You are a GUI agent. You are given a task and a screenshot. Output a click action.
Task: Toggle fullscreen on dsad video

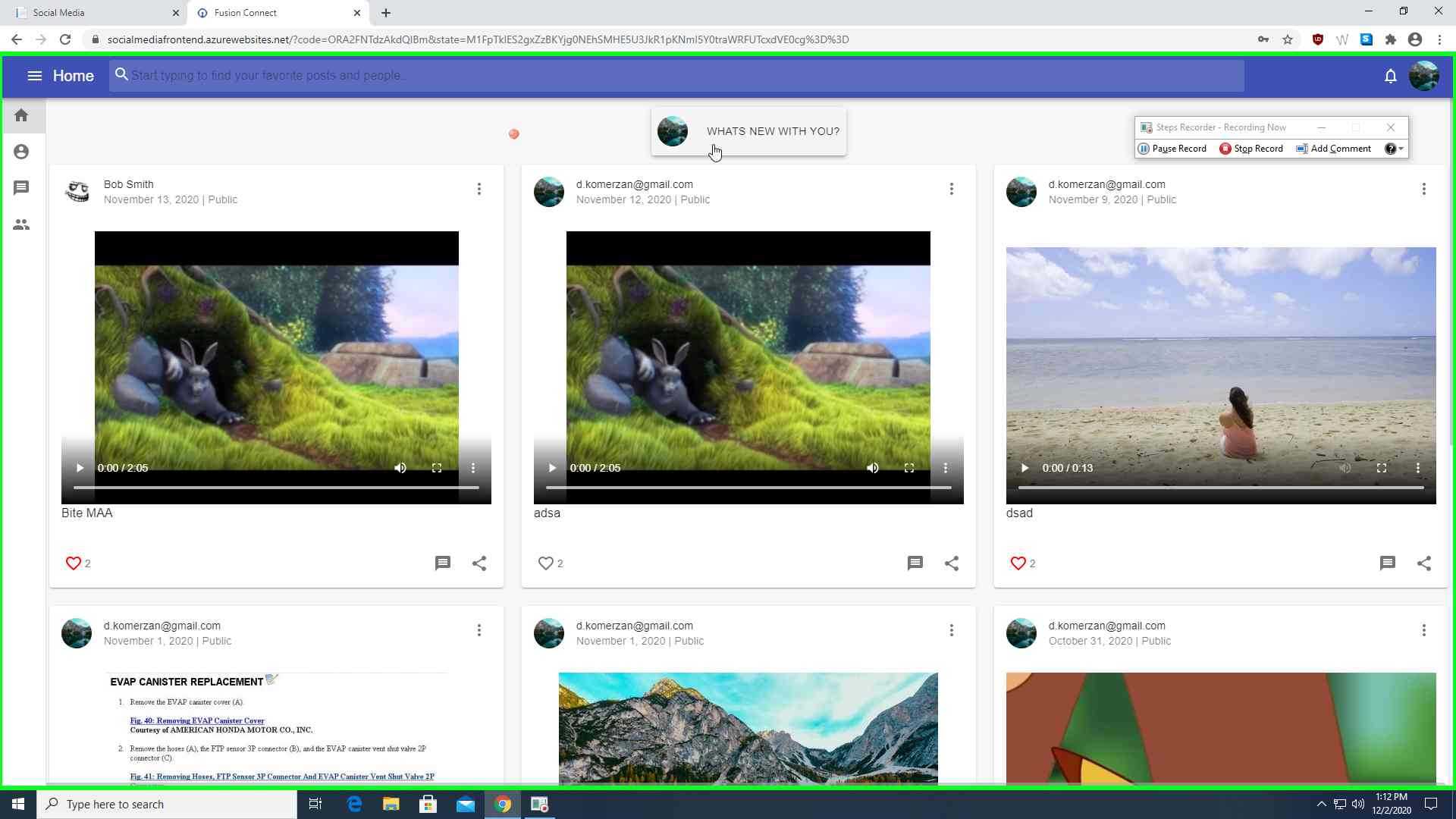tap(1382, 468)
